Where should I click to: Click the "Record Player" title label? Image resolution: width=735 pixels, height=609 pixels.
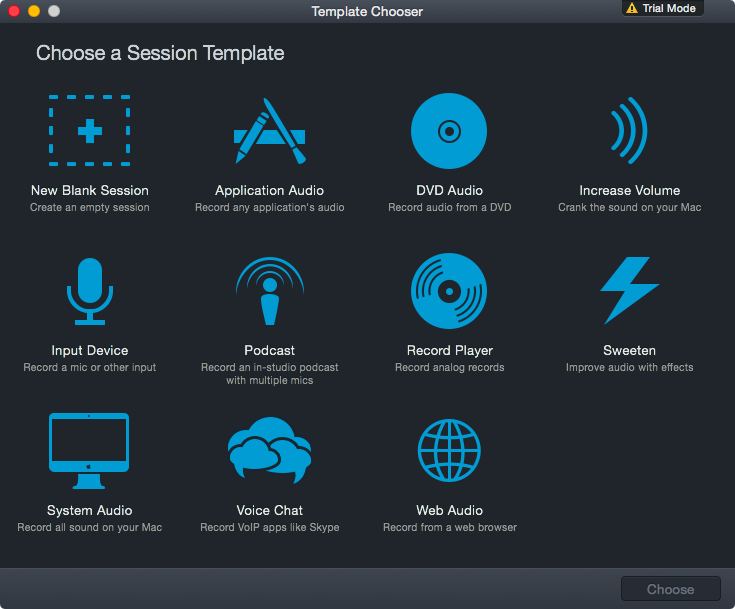click(x=449, y=350)
